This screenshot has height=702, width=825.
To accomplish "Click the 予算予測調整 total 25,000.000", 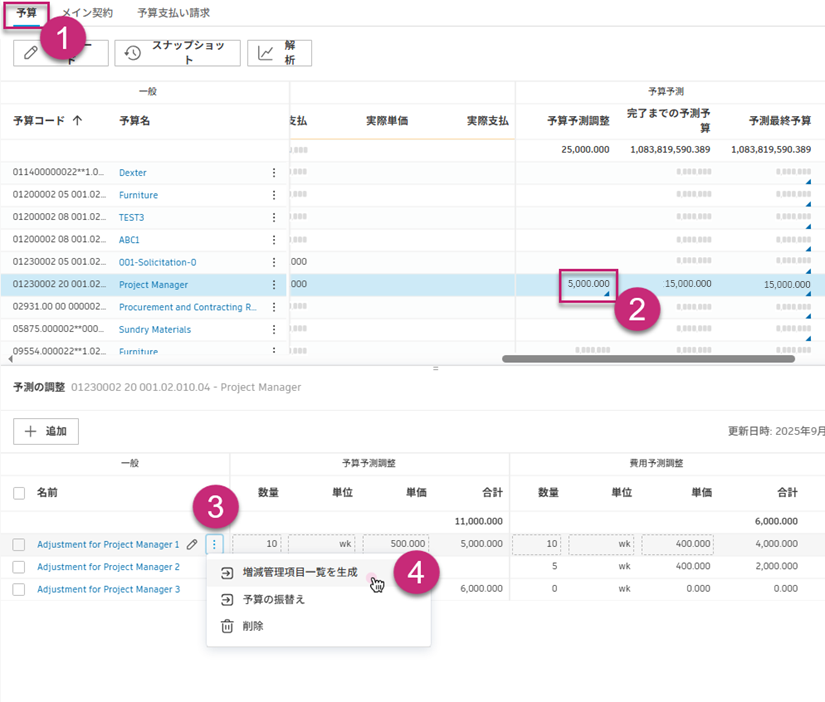I will pos(585,149).
